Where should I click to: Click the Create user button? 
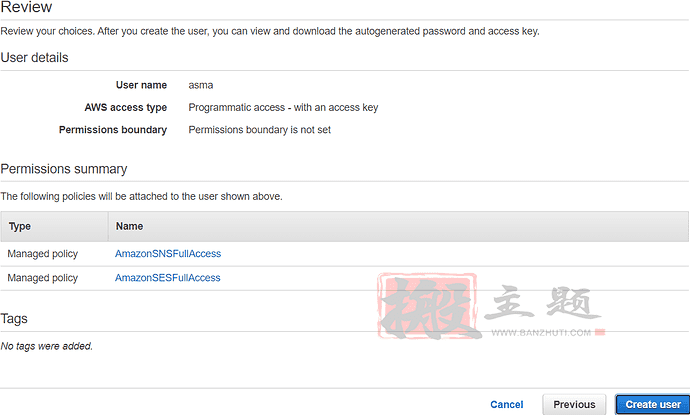(652, 404)
